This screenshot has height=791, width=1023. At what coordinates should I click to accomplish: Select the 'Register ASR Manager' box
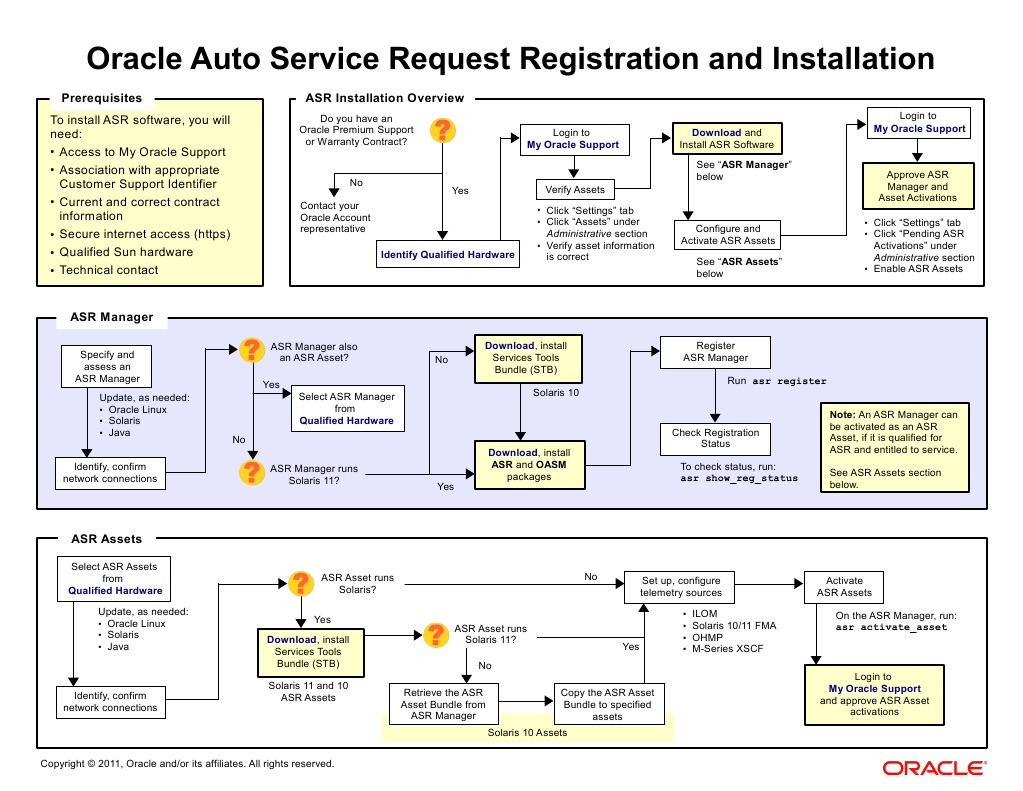point(715,352)
